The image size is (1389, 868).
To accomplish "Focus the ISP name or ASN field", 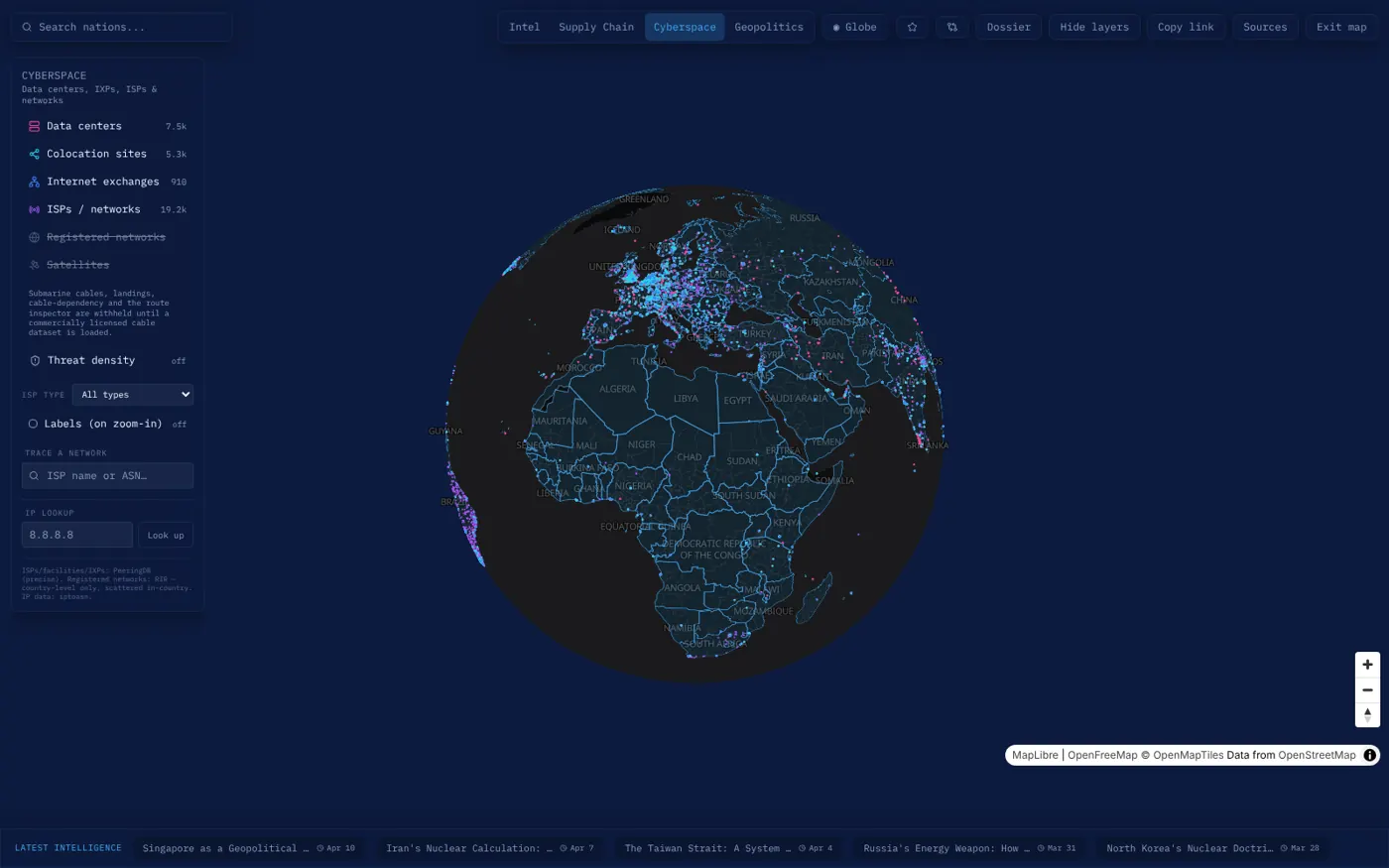I will pyautogui.click(x=107, y=475).
